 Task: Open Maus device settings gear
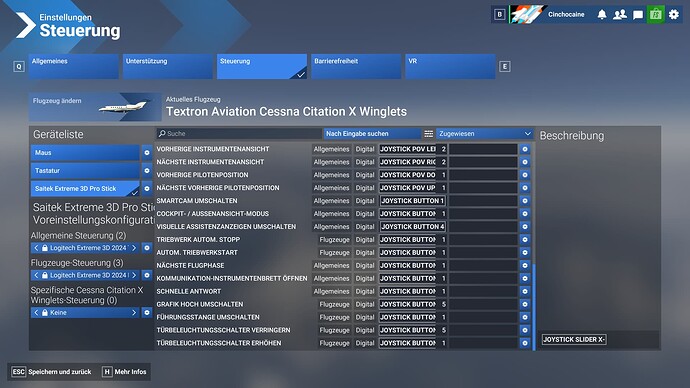[147, 153]
